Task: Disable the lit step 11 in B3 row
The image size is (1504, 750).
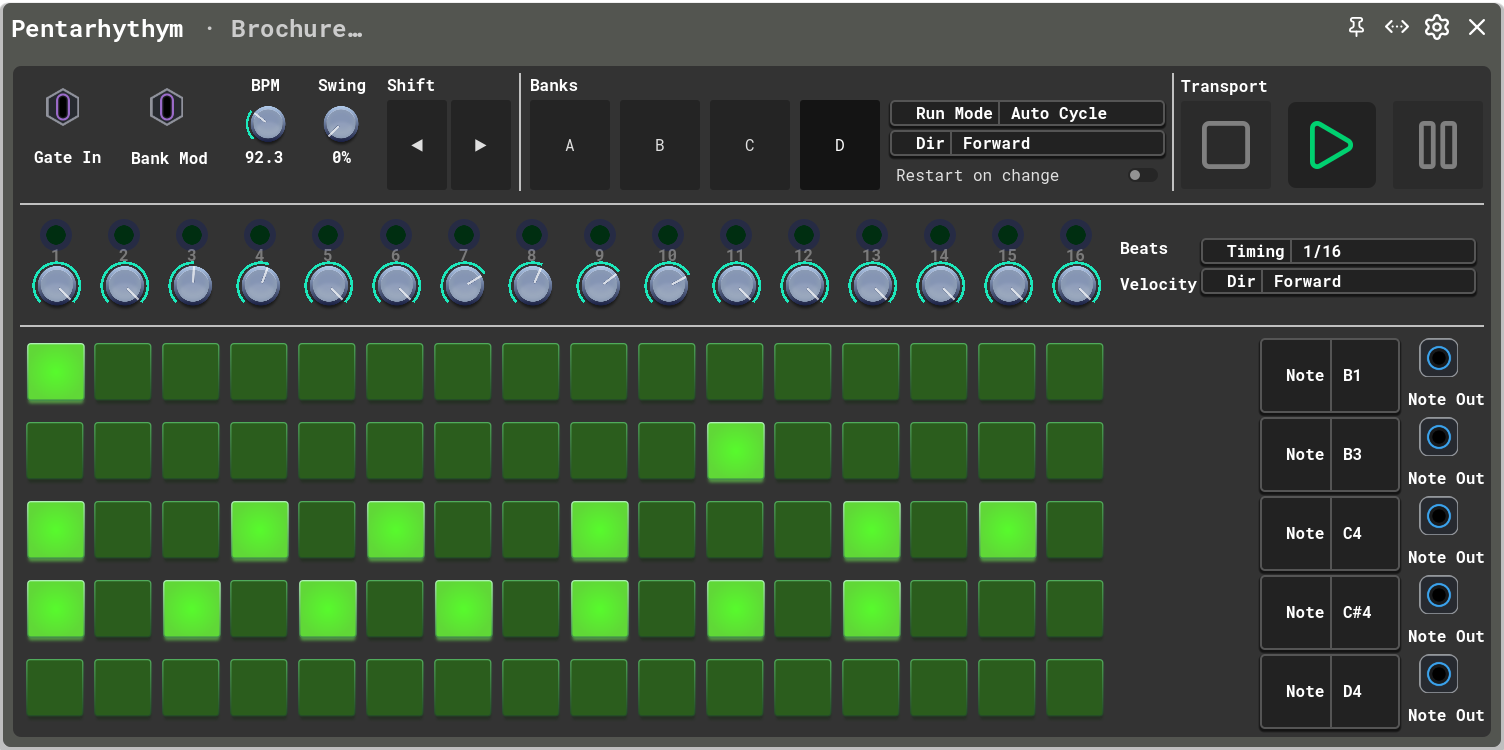Action: 736,451
